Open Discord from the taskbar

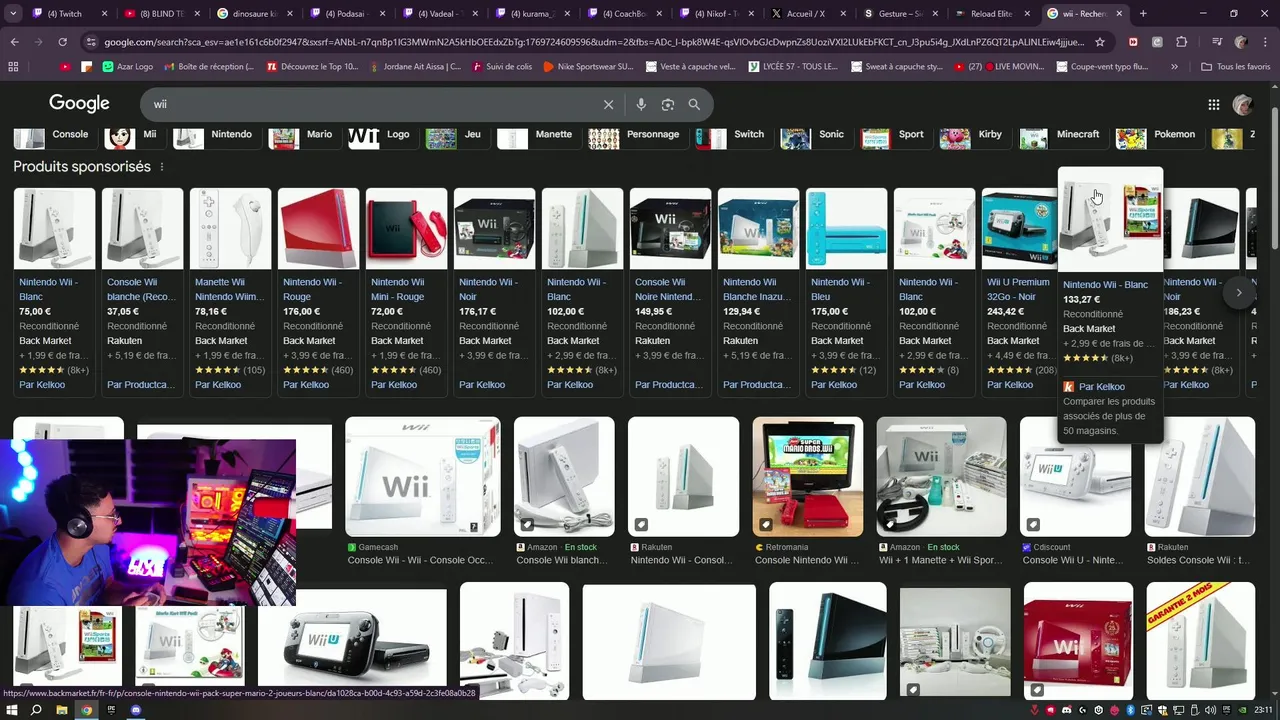[137, 710]
